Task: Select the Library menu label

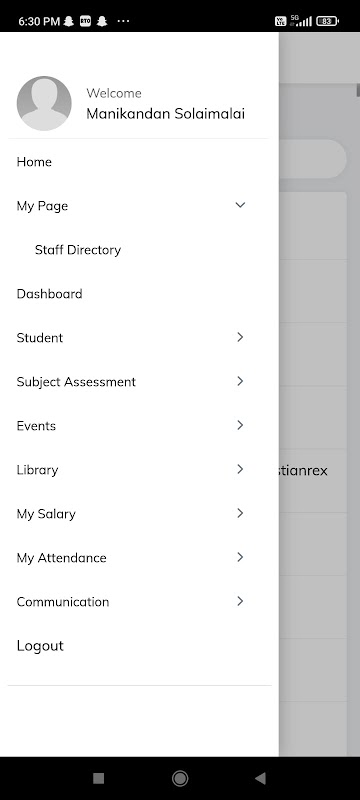Action: (x=37, y=470)
